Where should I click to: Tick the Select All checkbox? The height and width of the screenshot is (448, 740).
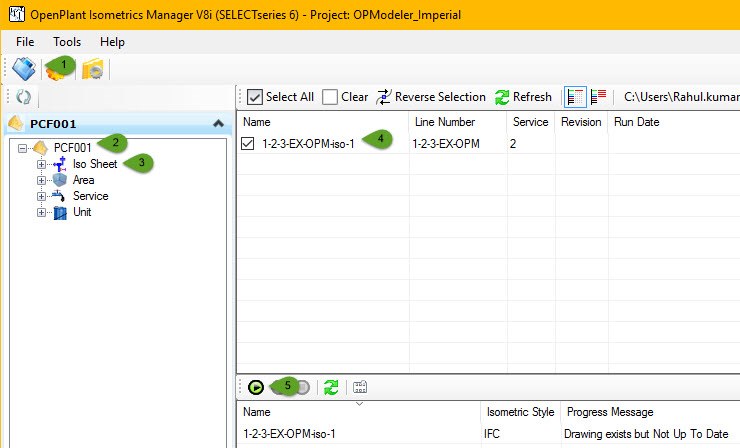pyautogui.click(x=254, y=97)
